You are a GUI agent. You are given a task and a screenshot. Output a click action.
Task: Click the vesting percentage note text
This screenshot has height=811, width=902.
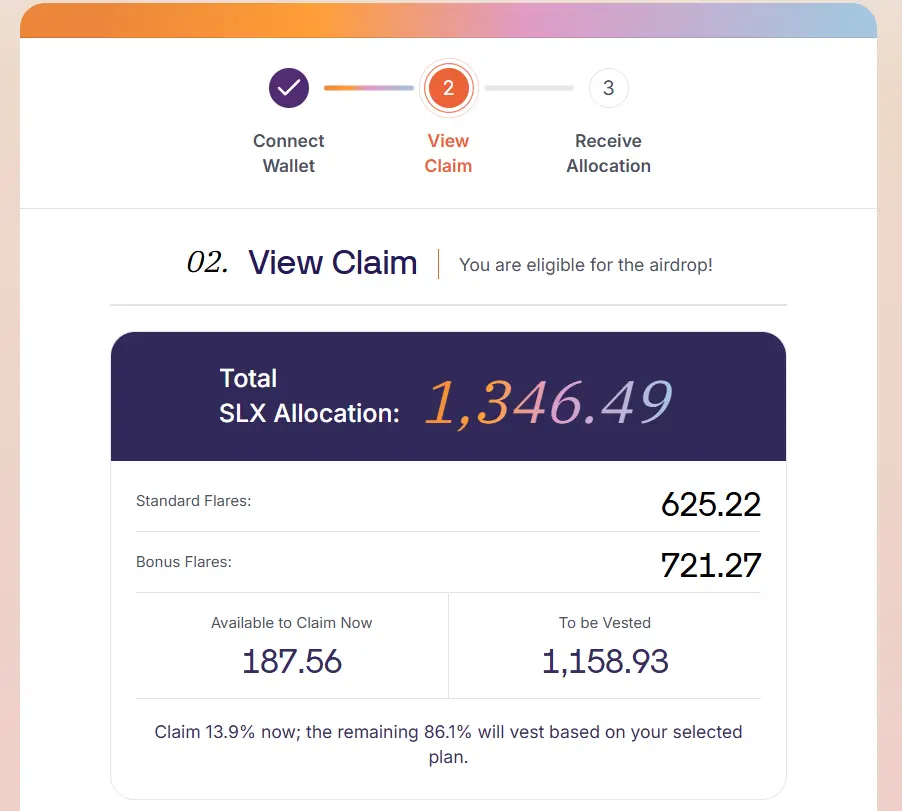coord(448,744)
